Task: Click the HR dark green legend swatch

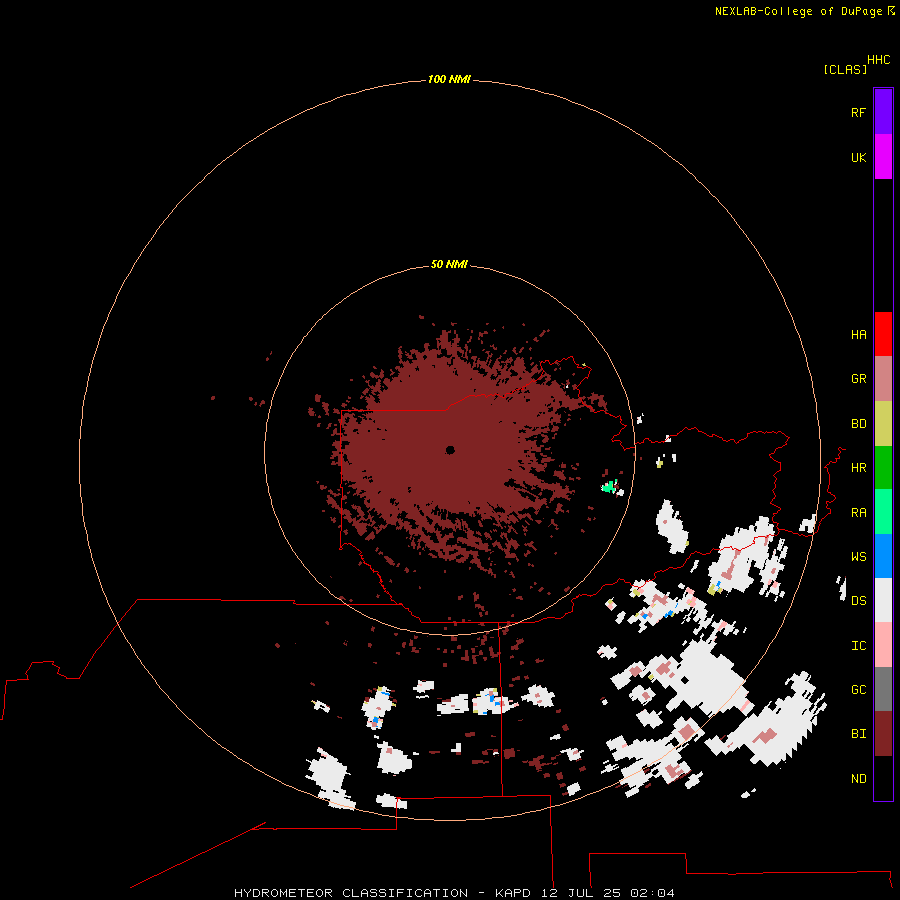Action: click(x=883, y=468)
